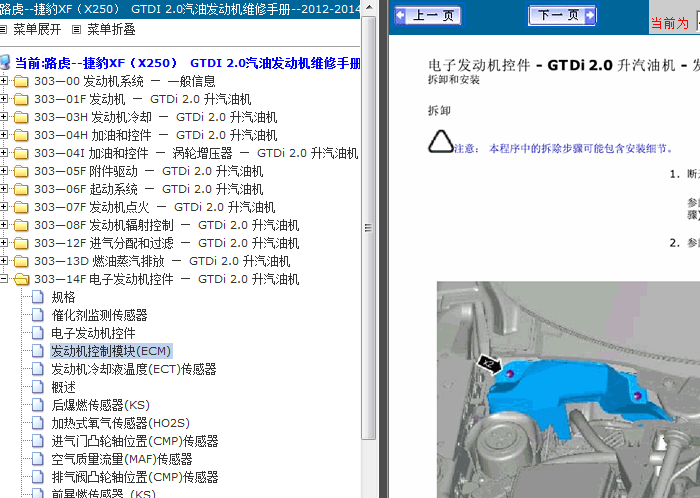The width and height of the screenshot is (700, 498).
Task: Click page icon beside 概述
Action: click(38, 387)
